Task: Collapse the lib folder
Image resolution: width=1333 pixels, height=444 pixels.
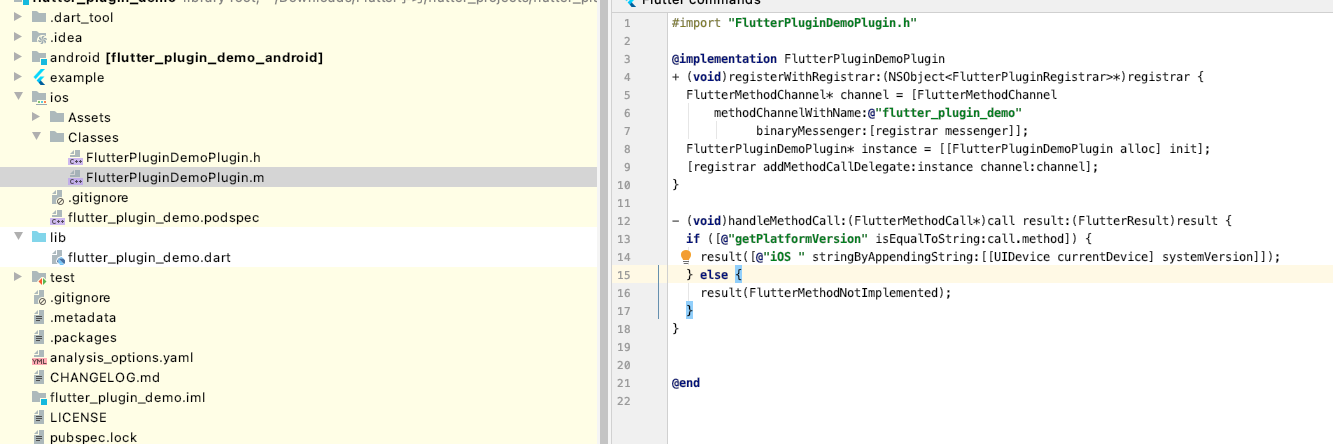Action: 19,237
